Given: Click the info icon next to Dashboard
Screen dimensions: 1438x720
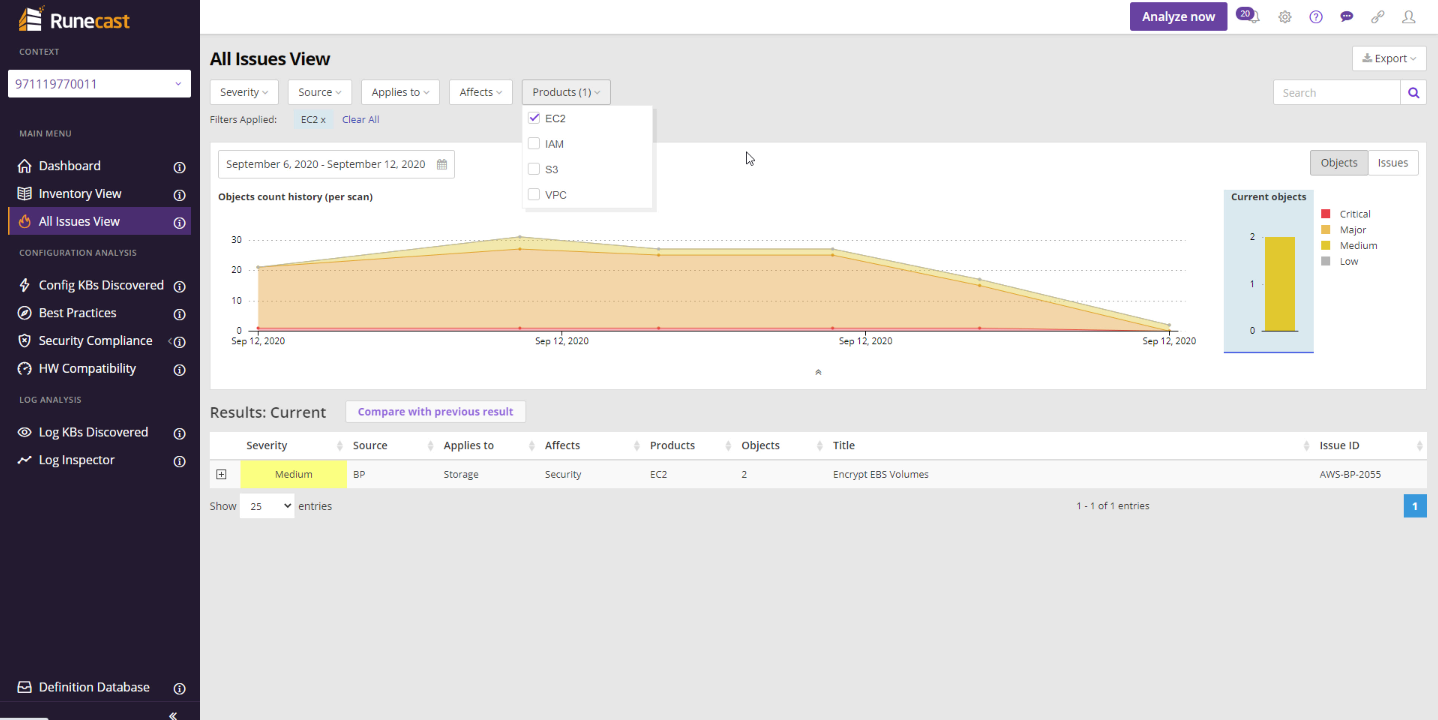Looking at the screenshot, I should coord(180,167).
